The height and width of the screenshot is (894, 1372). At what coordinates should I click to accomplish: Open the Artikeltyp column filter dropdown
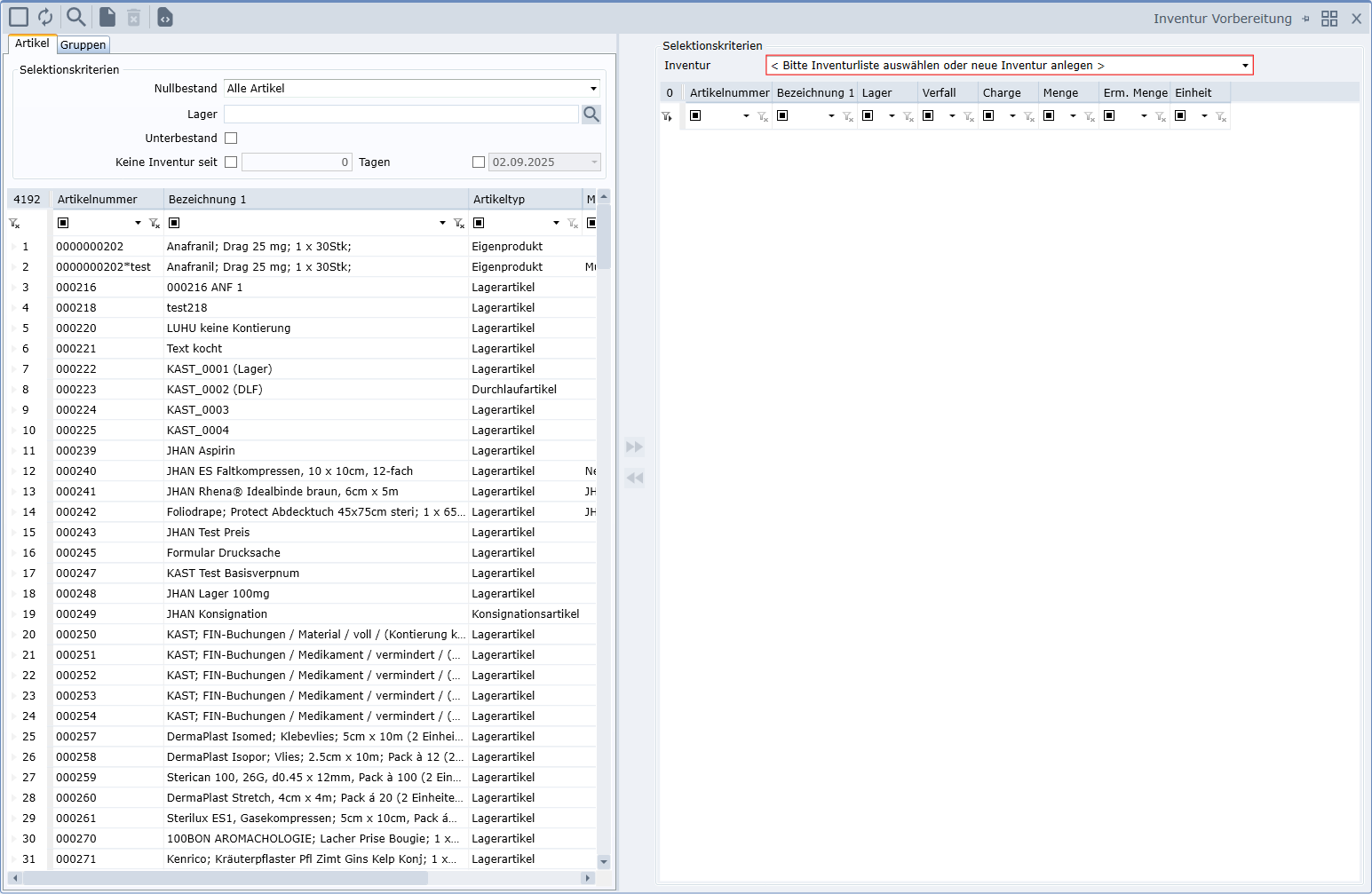click(556, 223)
